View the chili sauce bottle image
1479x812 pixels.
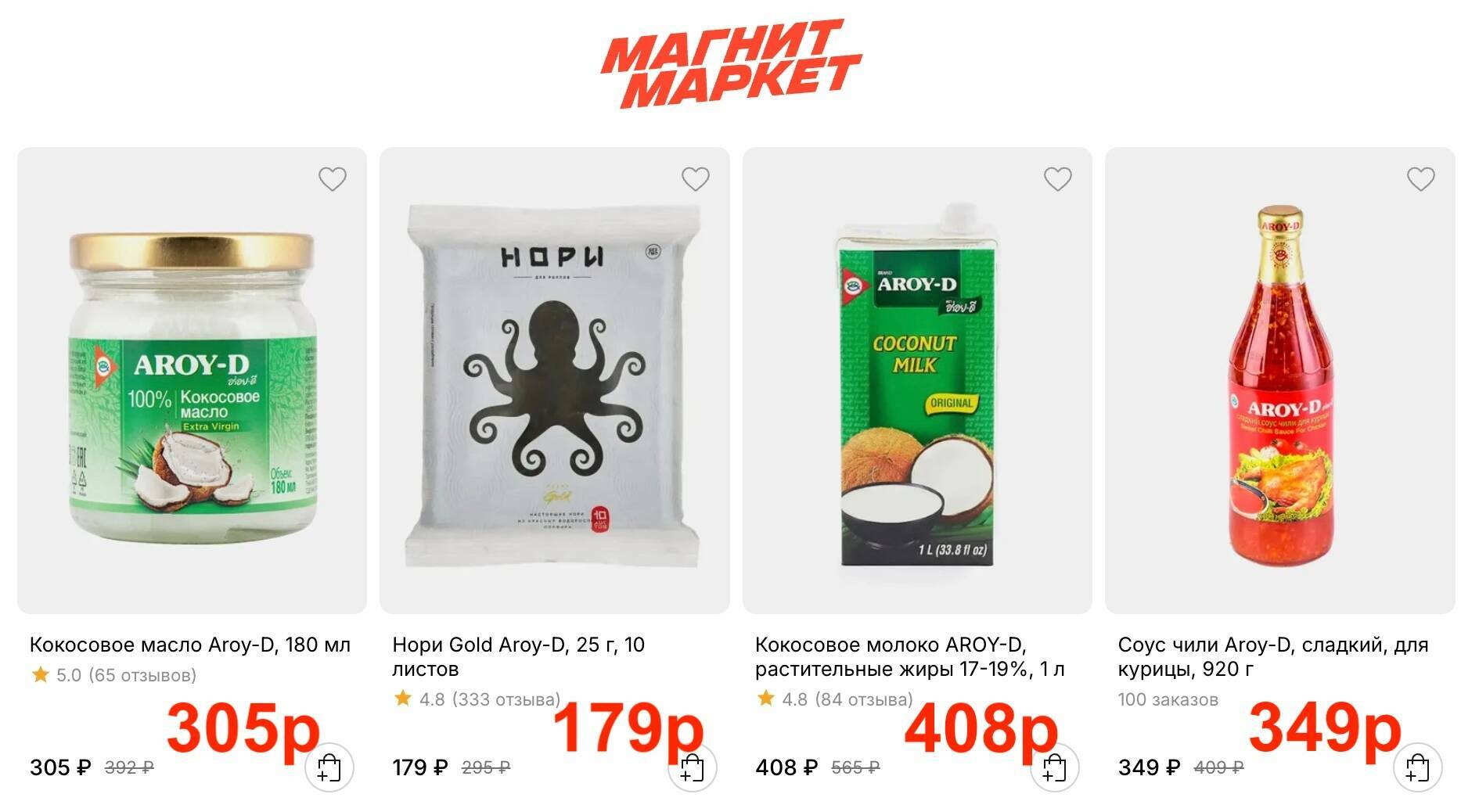1281,383
